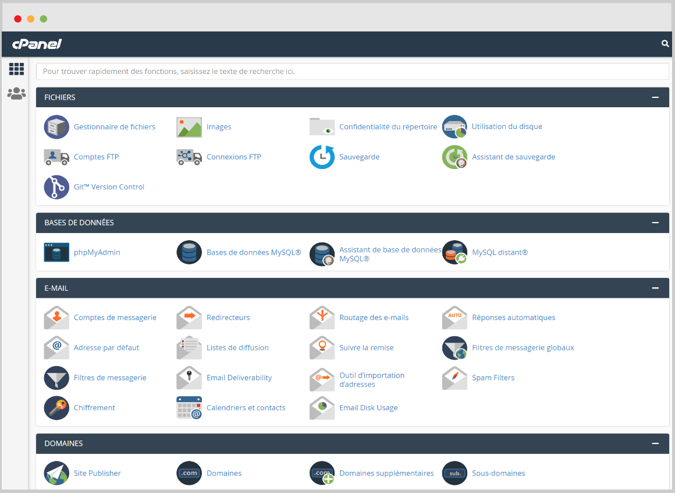Click the search magnifier in header

click(x=665, y=44)
